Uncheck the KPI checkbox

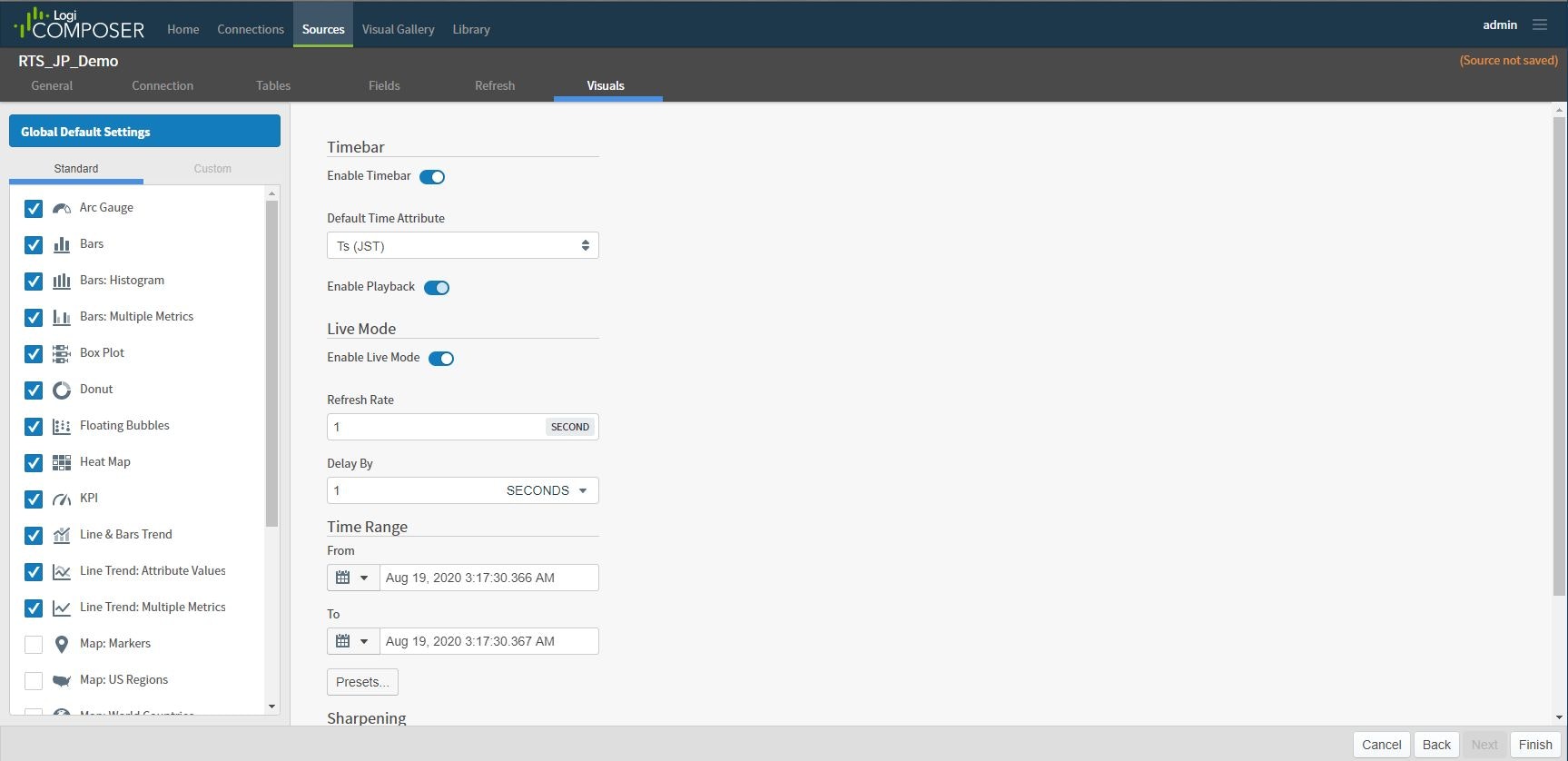click(34, 499)
